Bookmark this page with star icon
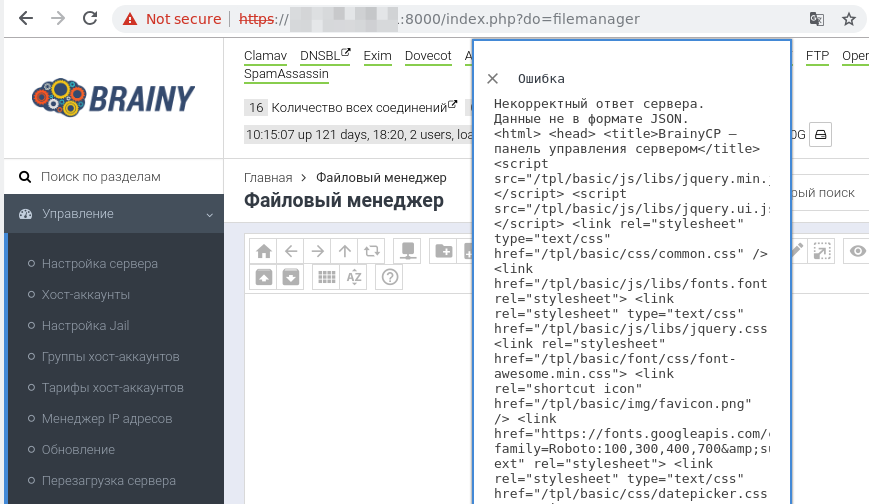 tap(849, 19)
